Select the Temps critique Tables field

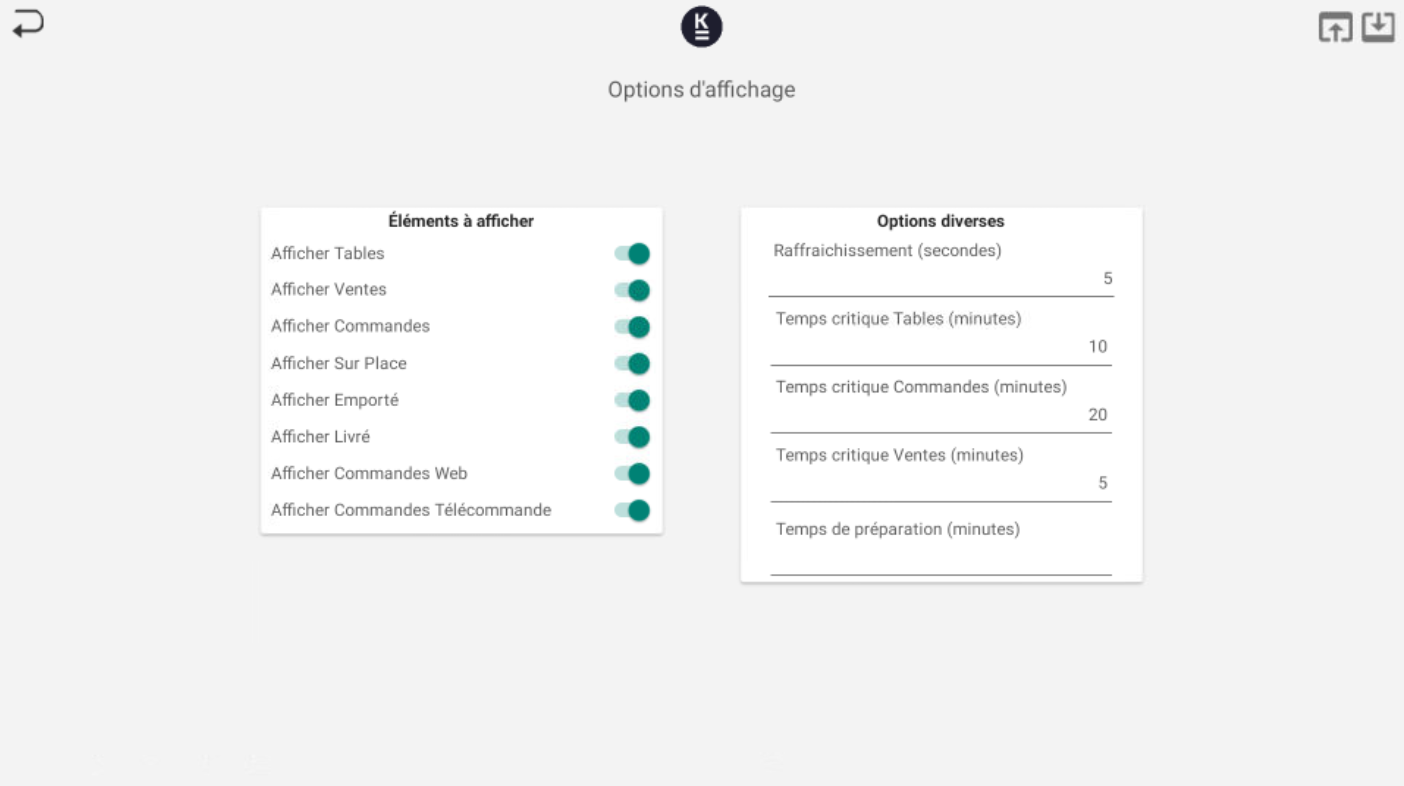click(940, 347)
